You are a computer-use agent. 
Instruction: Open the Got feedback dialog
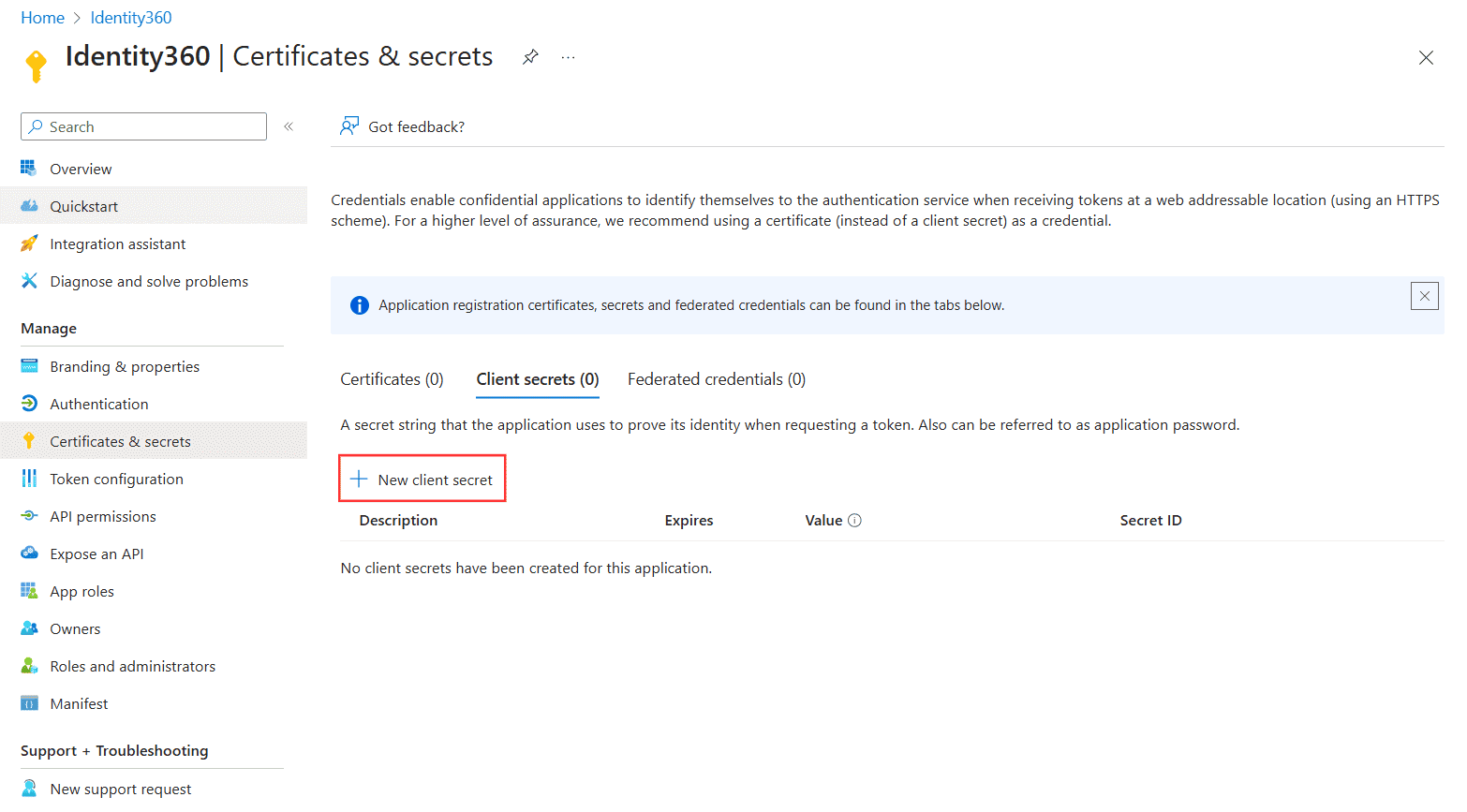click(x=401, y=126)
